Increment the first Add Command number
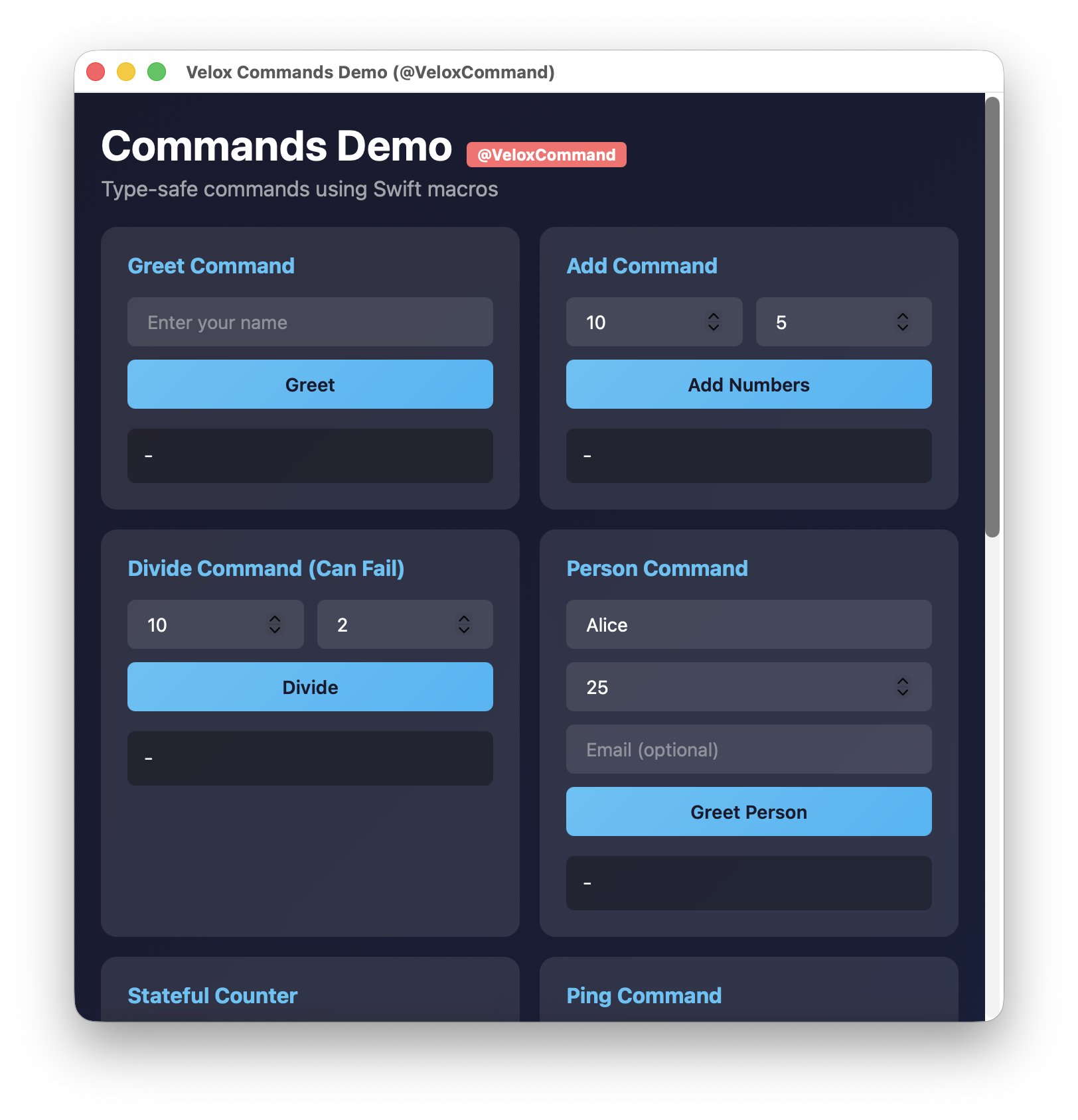 coord(714,316)
